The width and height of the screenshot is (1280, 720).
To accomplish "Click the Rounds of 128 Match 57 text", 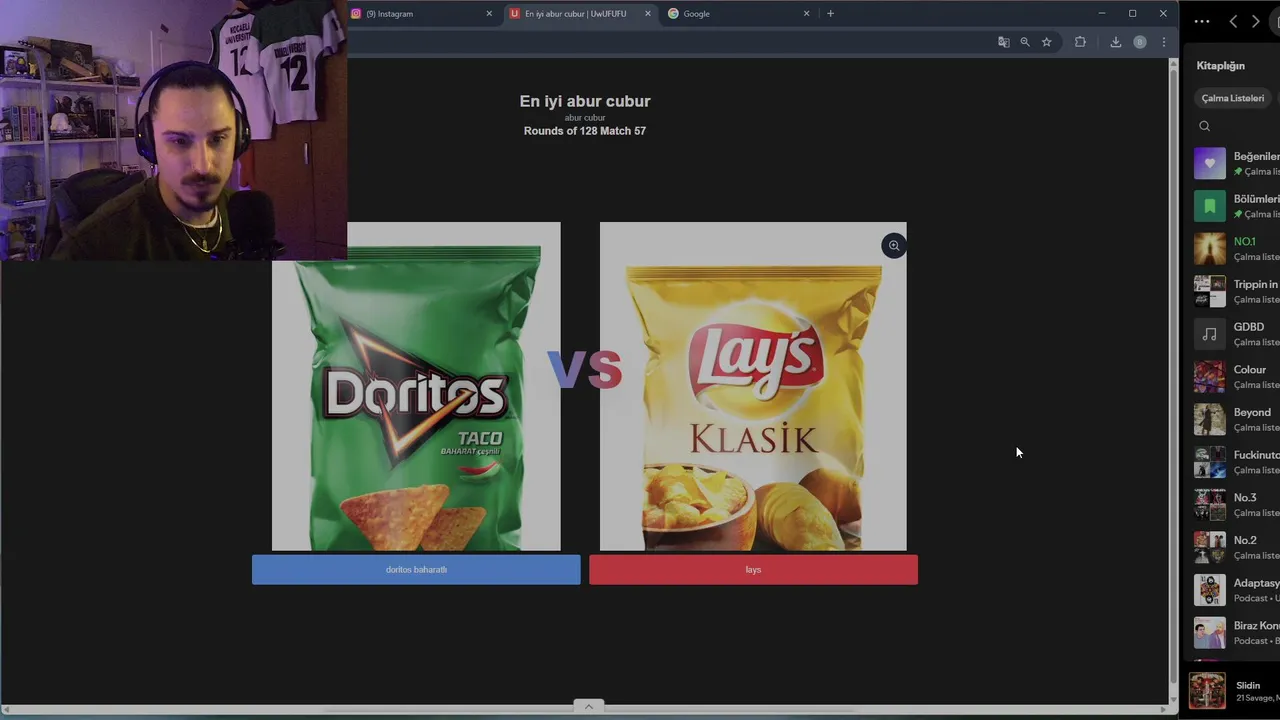I will (585, 131).
